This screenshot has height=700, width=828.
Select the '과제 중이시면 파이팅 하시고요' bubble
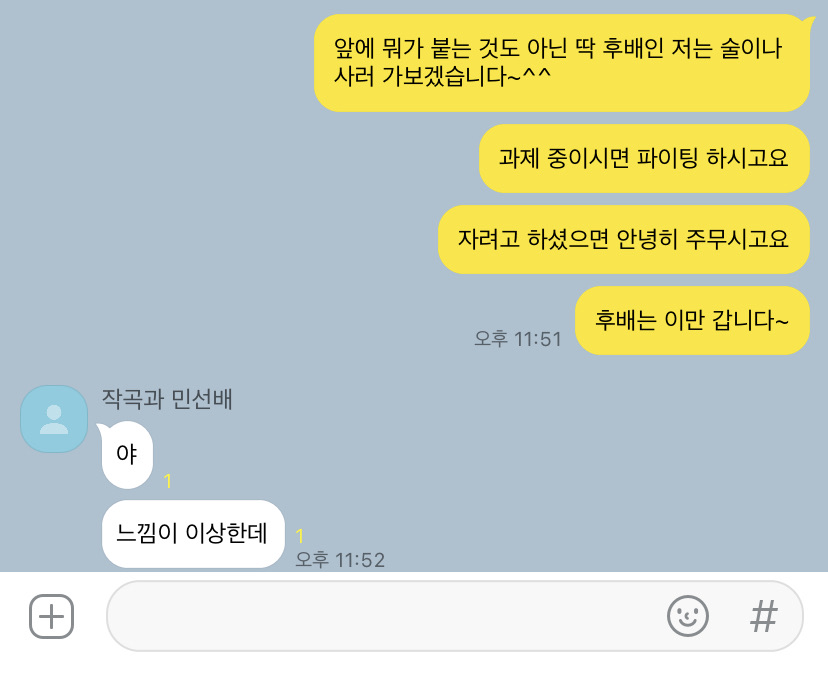click(644, 158)
